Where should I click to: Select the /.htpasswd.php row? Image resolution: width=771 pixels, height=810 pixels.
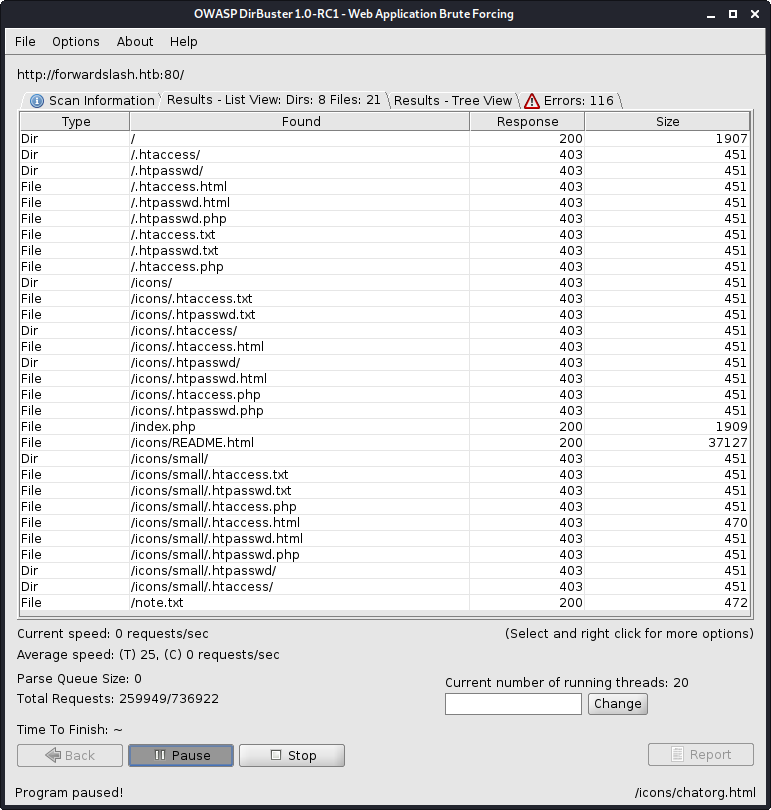(384, 218)
